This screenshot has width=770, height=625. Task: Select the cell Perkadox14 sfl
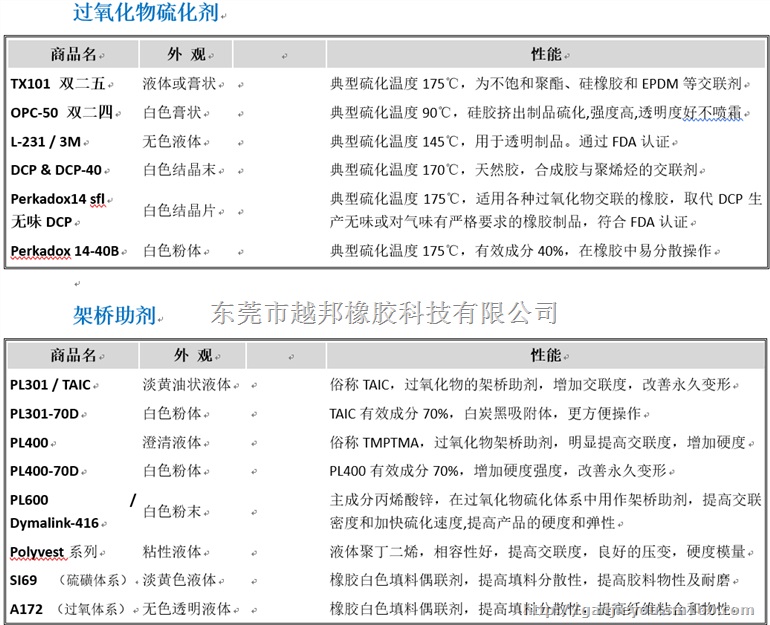pyautogui.click(x=57, y=199)
